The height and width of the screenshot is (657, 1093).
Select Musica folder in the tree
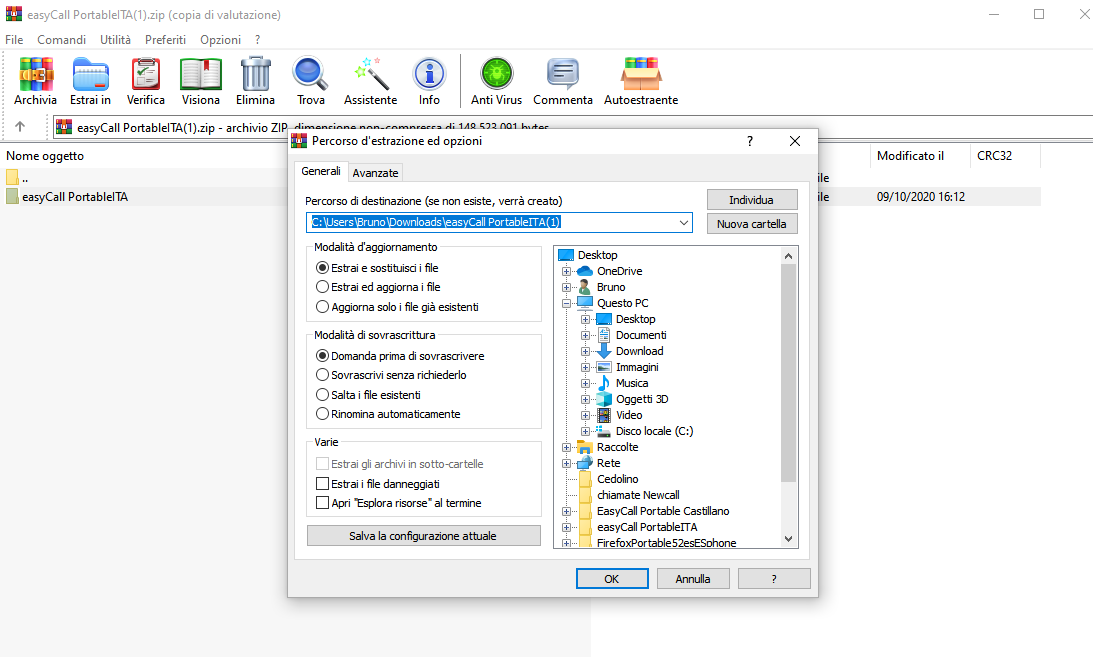[x=632, y=383]
